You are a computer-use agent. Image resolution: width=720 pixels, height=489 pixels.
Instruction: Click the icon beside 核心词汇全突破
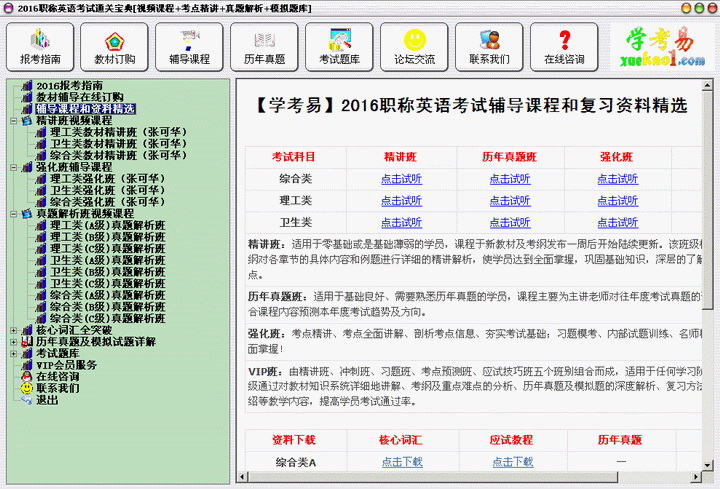(28, 330)
